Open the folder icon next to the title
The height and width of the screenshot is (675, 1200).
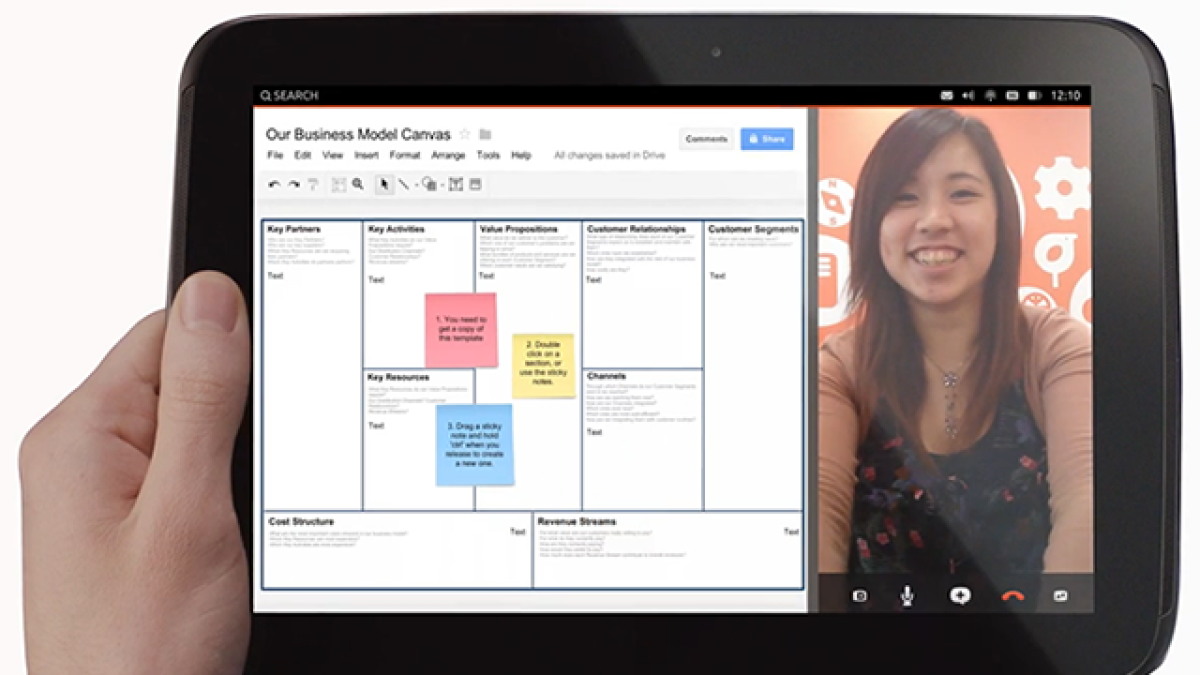tap(485, 134)
